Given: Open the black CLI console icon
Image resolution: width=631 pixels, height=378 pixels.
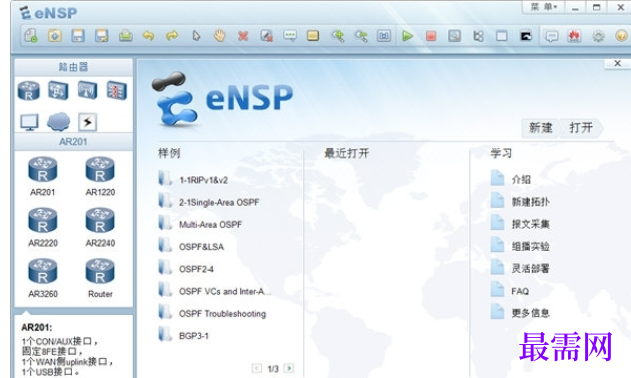Looking at the screenshot, I should coord(526,36).
